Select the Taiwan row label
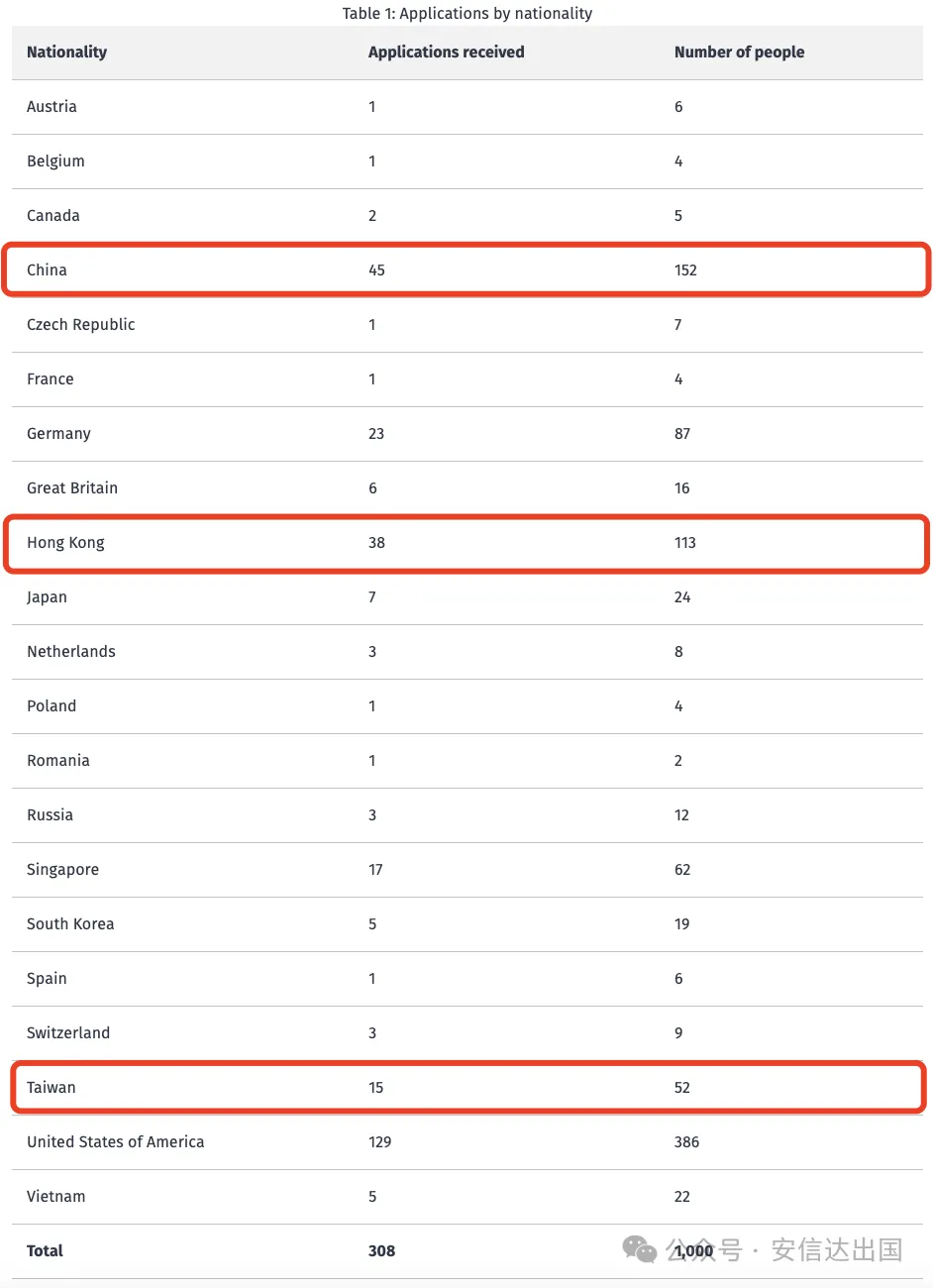The width and height of the screenshot is (933, 1288). pos(51,1087)
